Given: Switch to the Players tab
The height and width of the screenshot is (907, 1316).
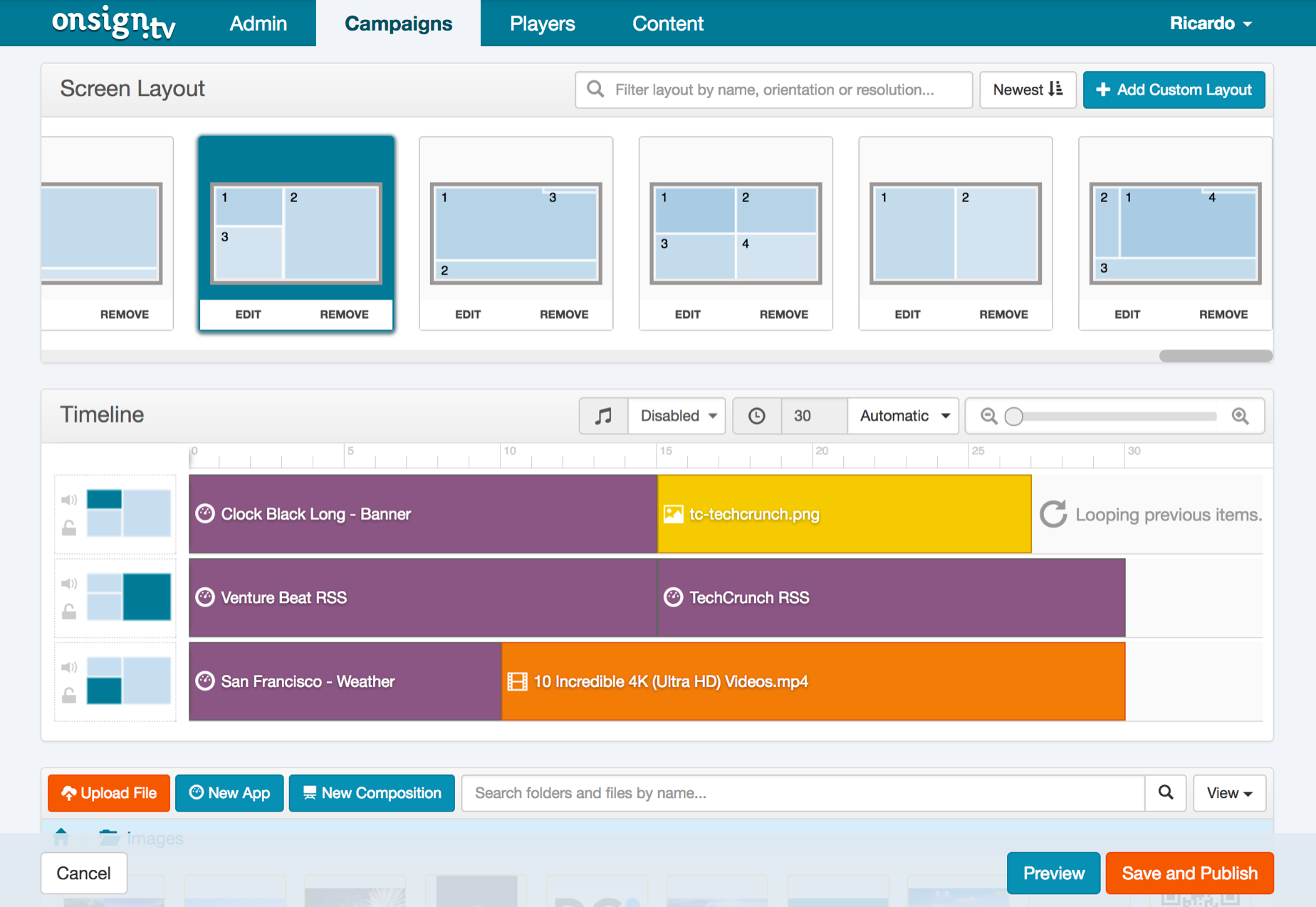Looking at the screenshot, I should coord(542,23).
